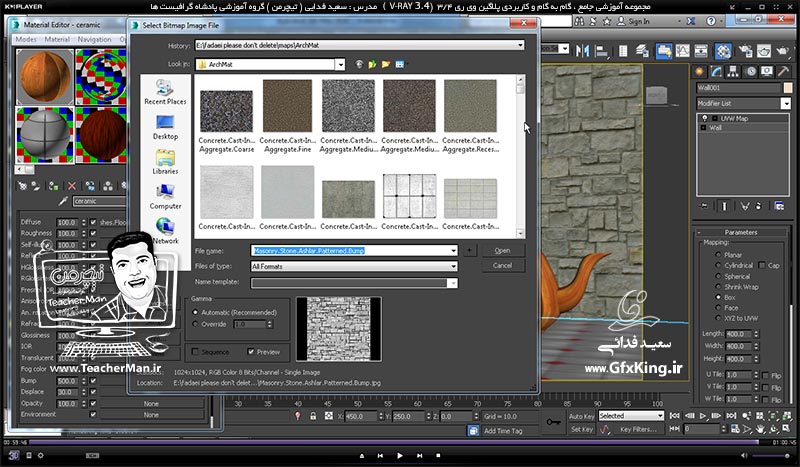Open View Menu icon in file dialog
Image resolution: width=800 pixels, height=467 pixels.
401,64
